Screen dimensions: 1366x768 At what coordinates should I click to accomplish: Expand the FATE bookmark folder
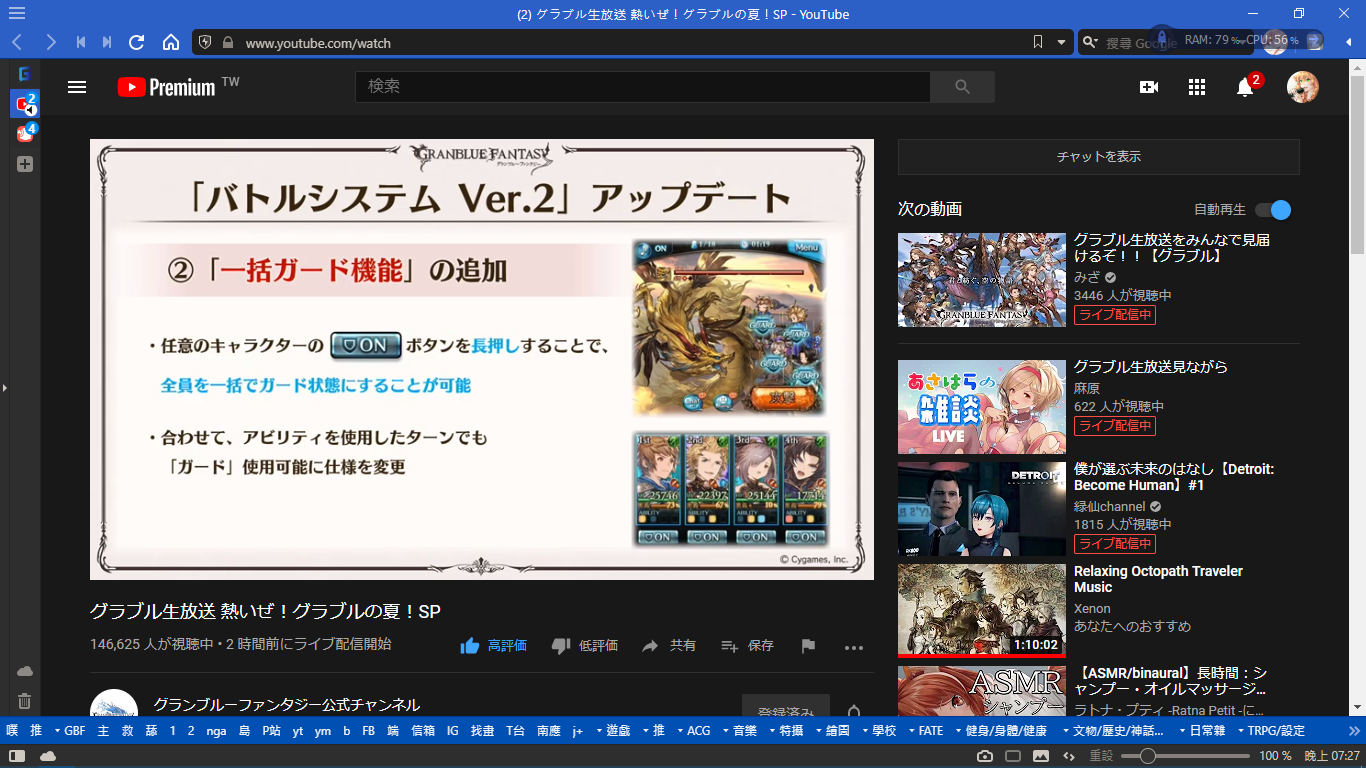tap(925, 731)
